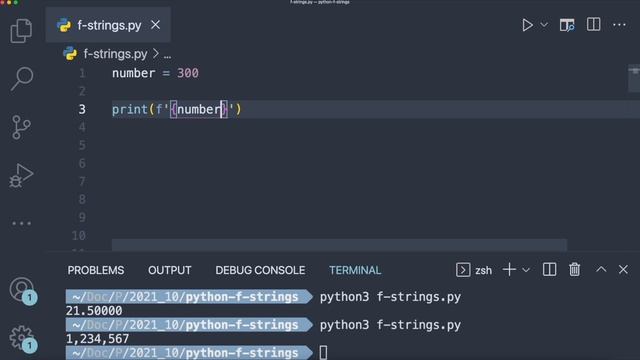Viewport: 640px width, 360px height.
Task: Split the terminal panel
Action: (x=549, y=270)
